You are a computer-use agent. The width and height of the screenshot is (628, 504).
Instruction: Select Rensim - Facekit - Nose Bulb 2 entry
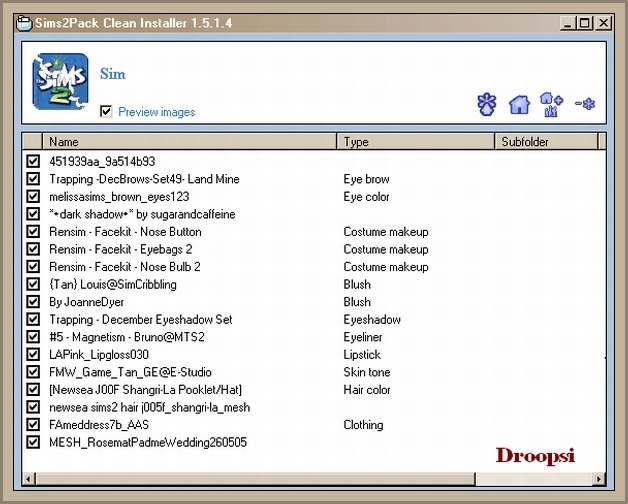click(x=125, y=267)
